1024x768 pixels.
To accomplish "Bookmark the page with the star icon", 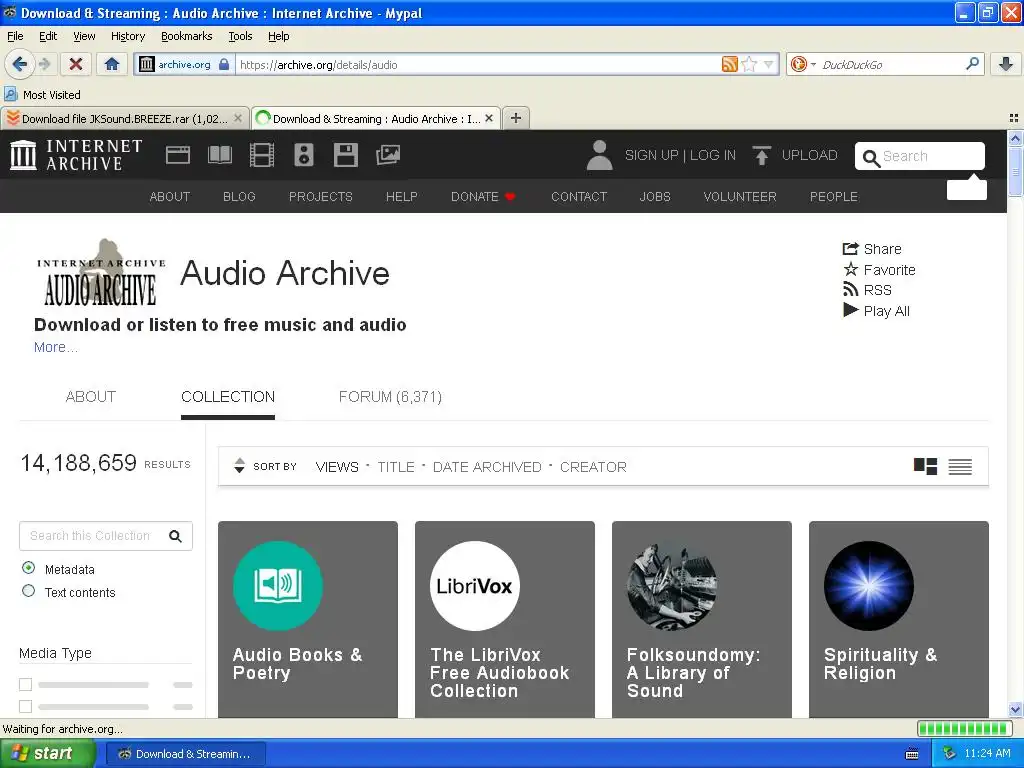I will pos(749,64).
